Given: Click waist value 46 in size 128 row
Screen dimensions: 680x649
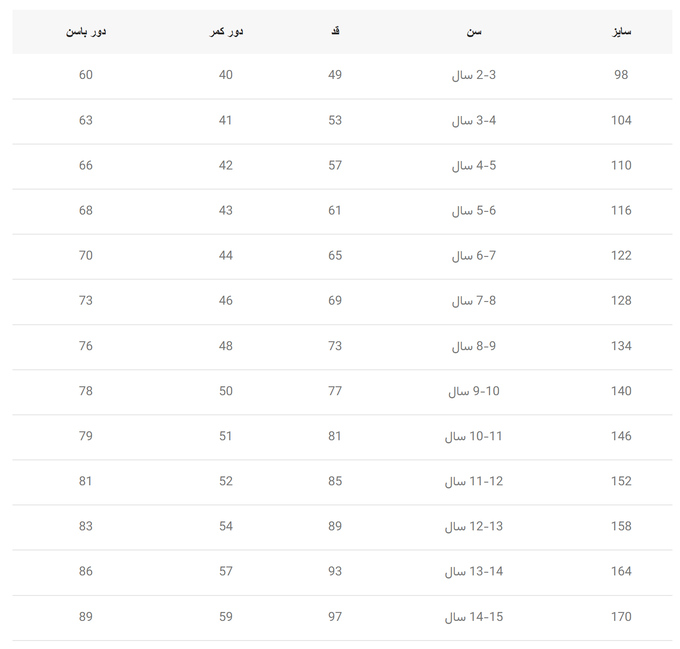Looking at the screenshot, I should (x=226, y=300).
